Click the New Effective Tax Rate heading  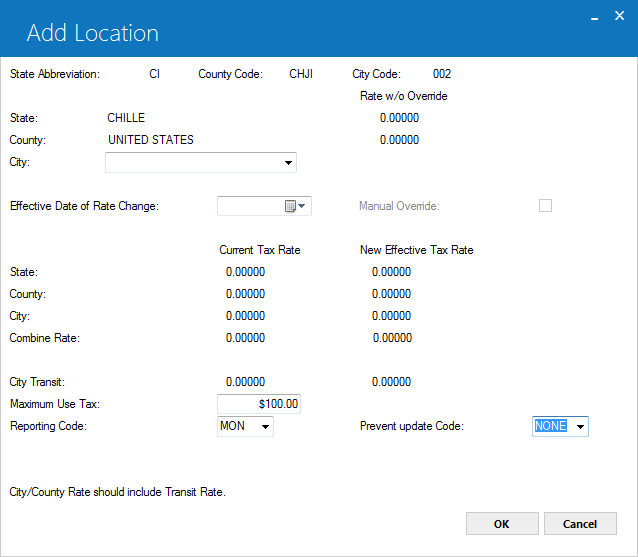417,250
